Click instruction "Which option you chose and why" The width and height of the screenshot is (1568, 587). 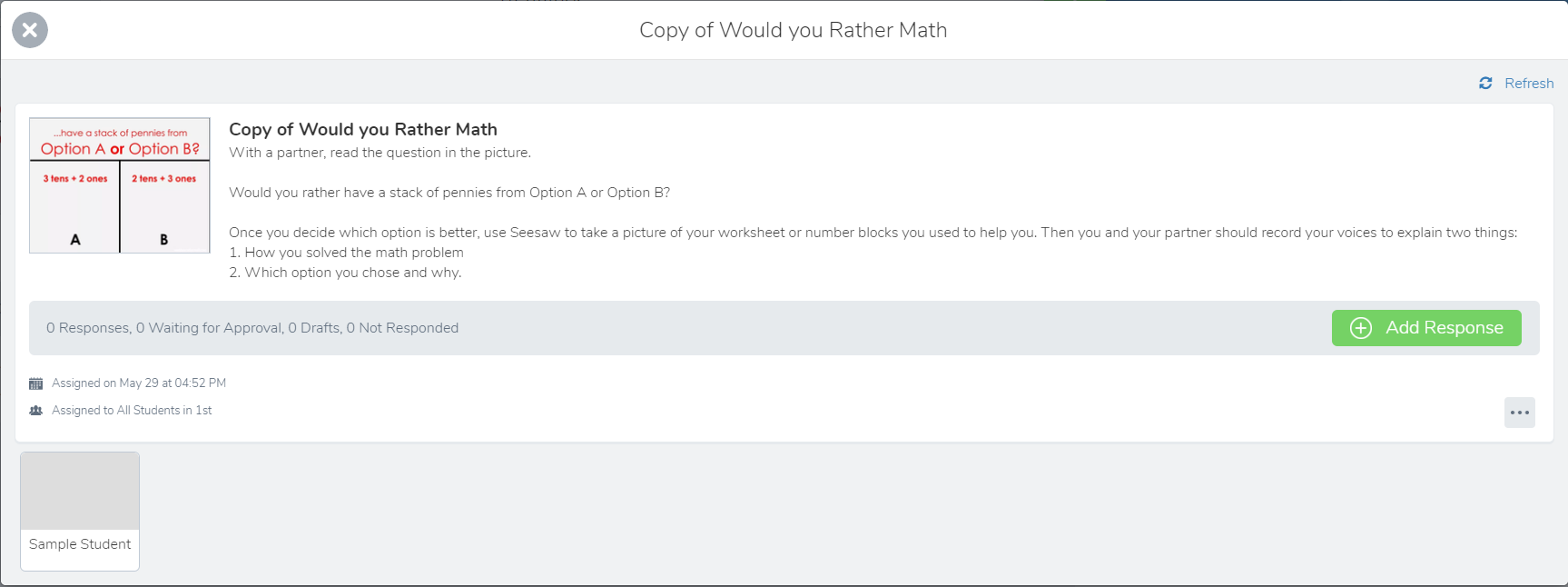[x=353, y=273]
